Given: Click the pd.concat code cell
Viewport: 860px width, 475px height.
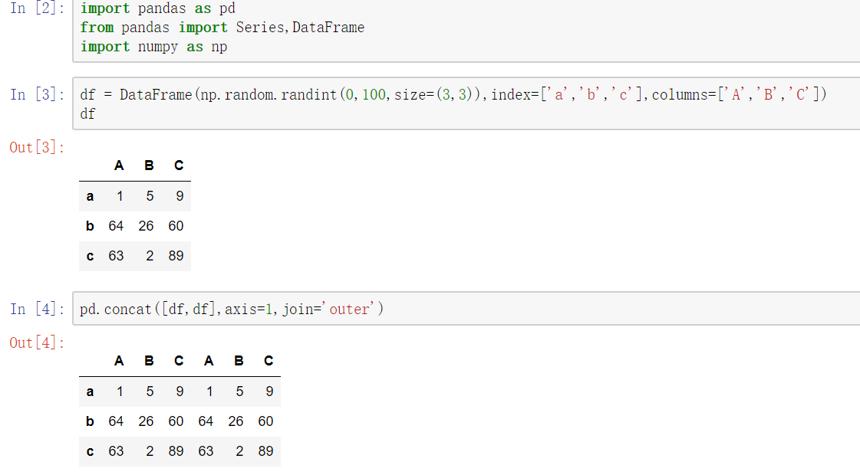Looking at the screenshot, I should (x=466, y=309).
